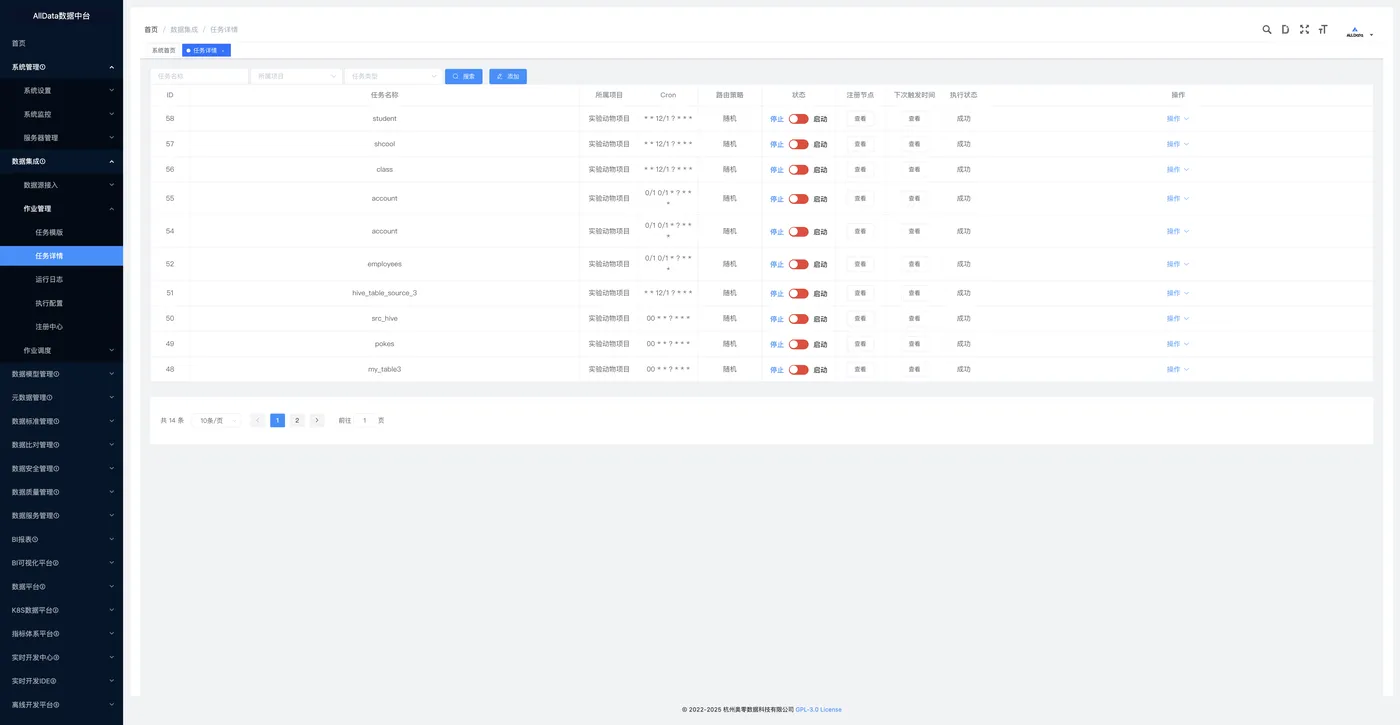Toggle status switch for task ID 54
Image resolution: width=1400 pixels, height=725 pixels.
[x=798, y=232]
